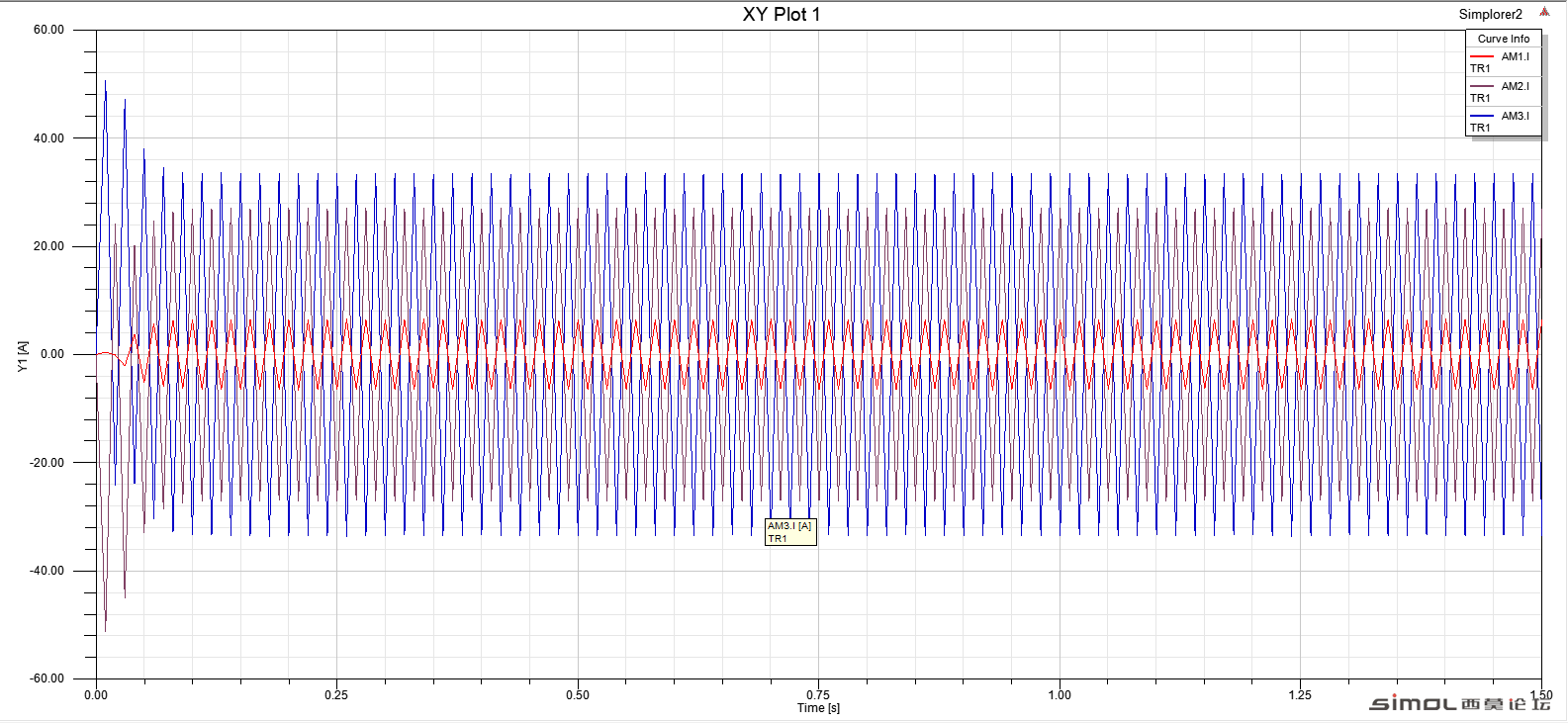Viewport: 1568px width, 723px height.
Task: Select the 'Y1 [A]' vertical axis label
Action: click(23, 356)
